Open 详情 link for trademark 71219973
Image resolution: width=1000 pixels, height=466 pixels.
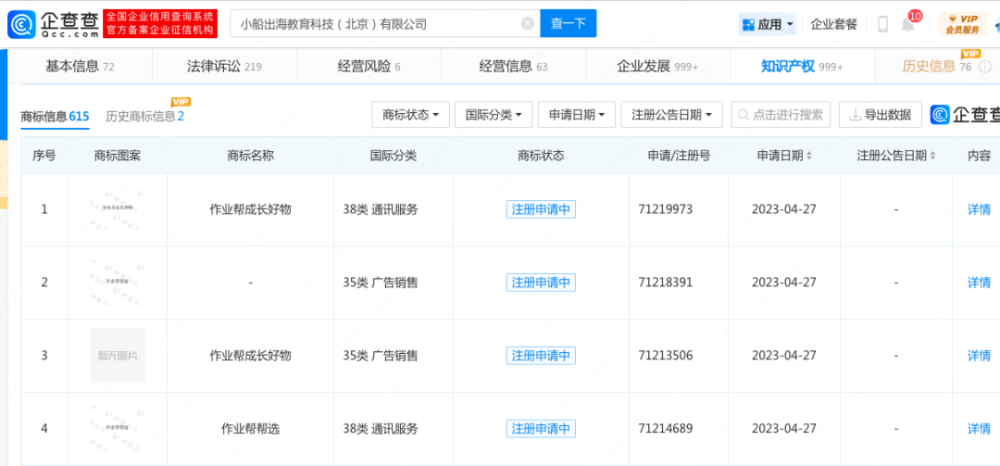point(979,209)
